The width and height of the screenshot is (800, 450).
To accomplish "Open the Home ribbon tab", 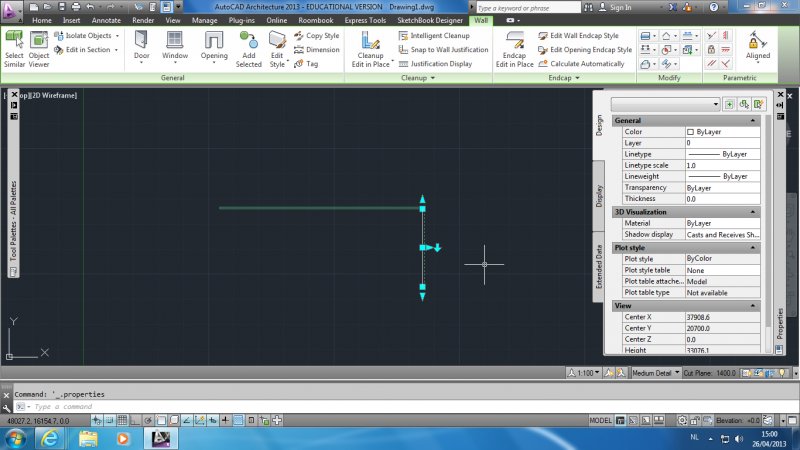I will (x=42, y=20).
